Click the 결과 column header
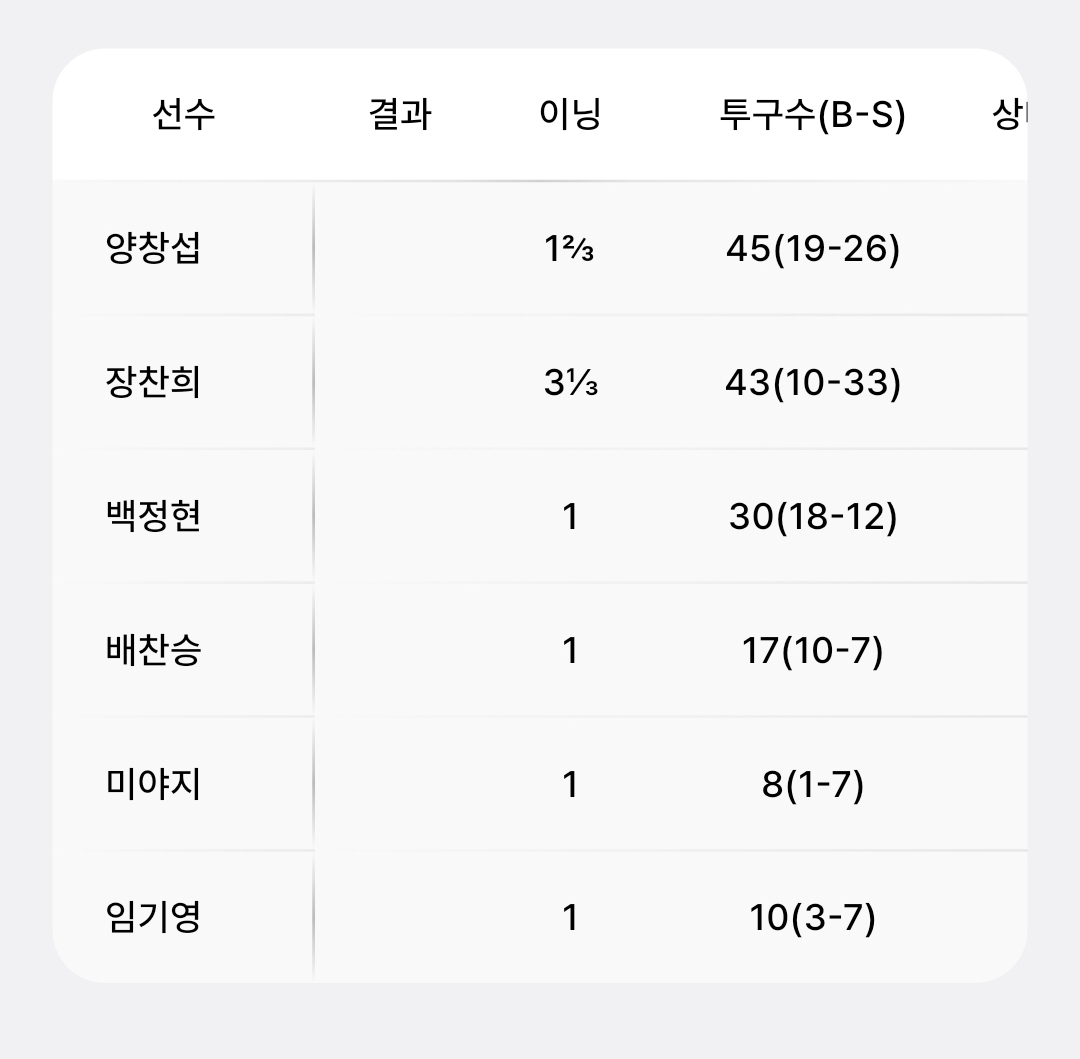Screen dimensions: 1080x1059 (400, 115)
